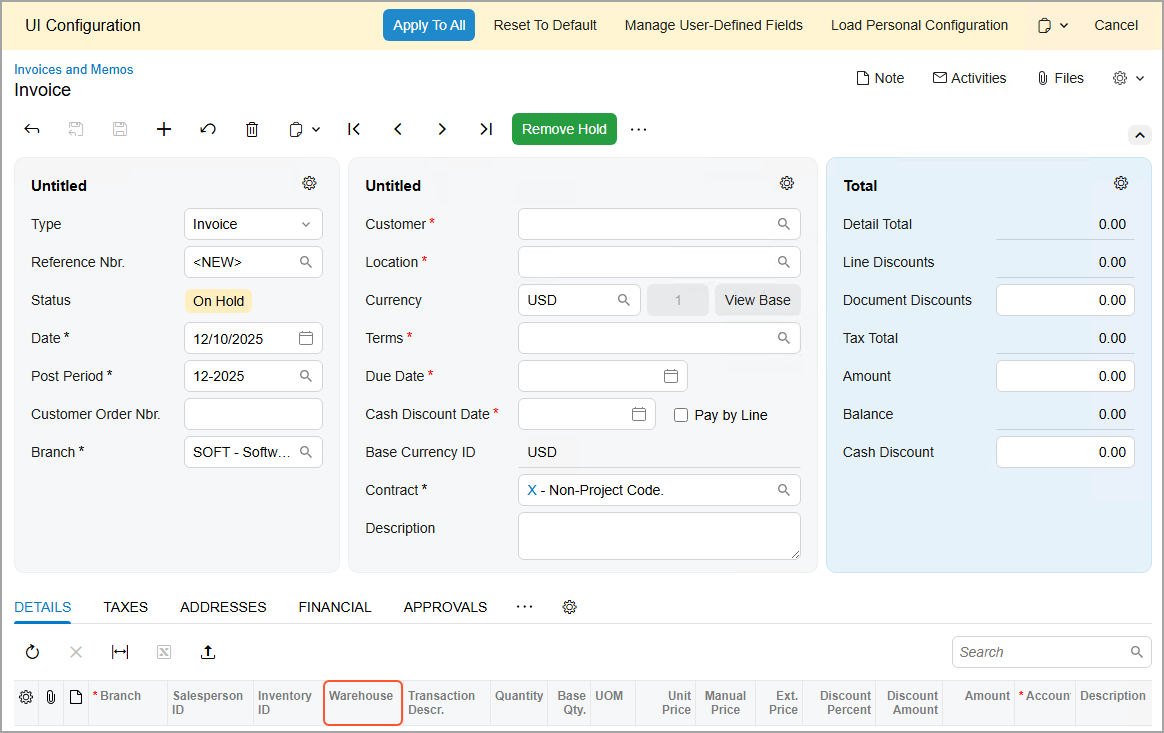1164x733 pixels.
Task: Click Reset To Default
Action: (545, 25)
